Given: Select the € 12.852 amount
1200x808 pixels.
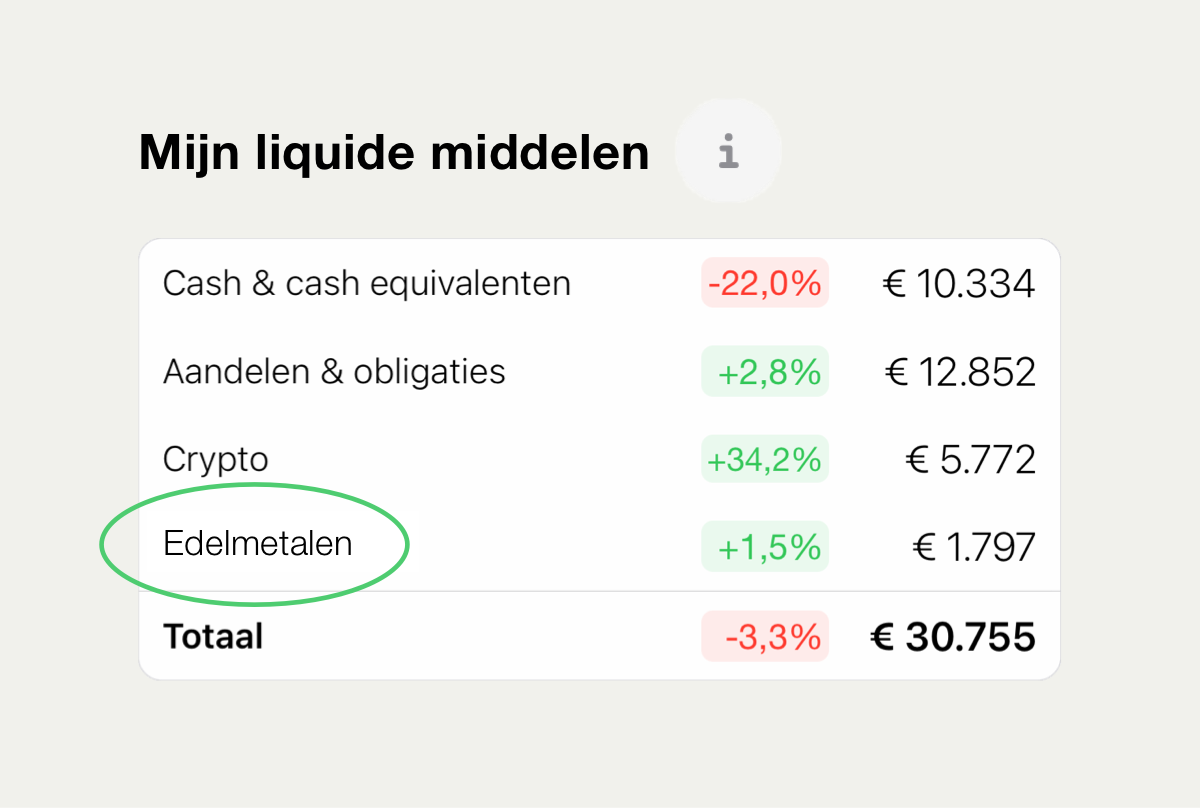Looking at the screenshot, I should [960, 372].
